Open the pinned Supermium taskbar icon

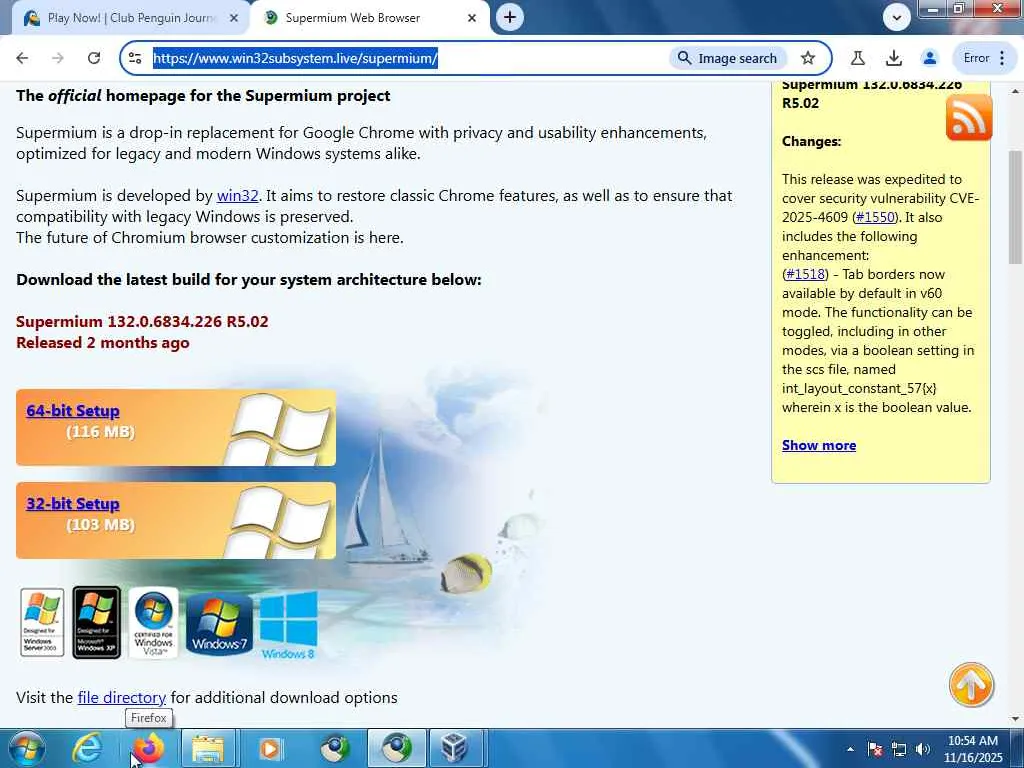334,748
